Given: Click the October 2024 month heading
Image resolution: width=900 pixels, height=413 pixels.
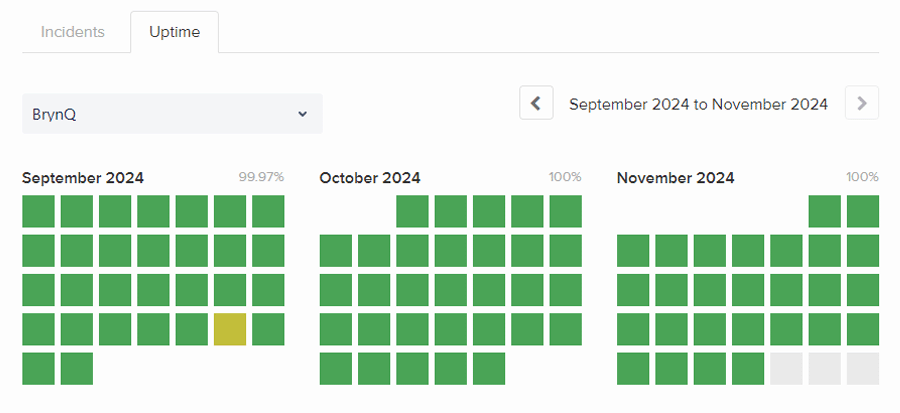Looking at the screenshot, I should [x=370, y=178].
